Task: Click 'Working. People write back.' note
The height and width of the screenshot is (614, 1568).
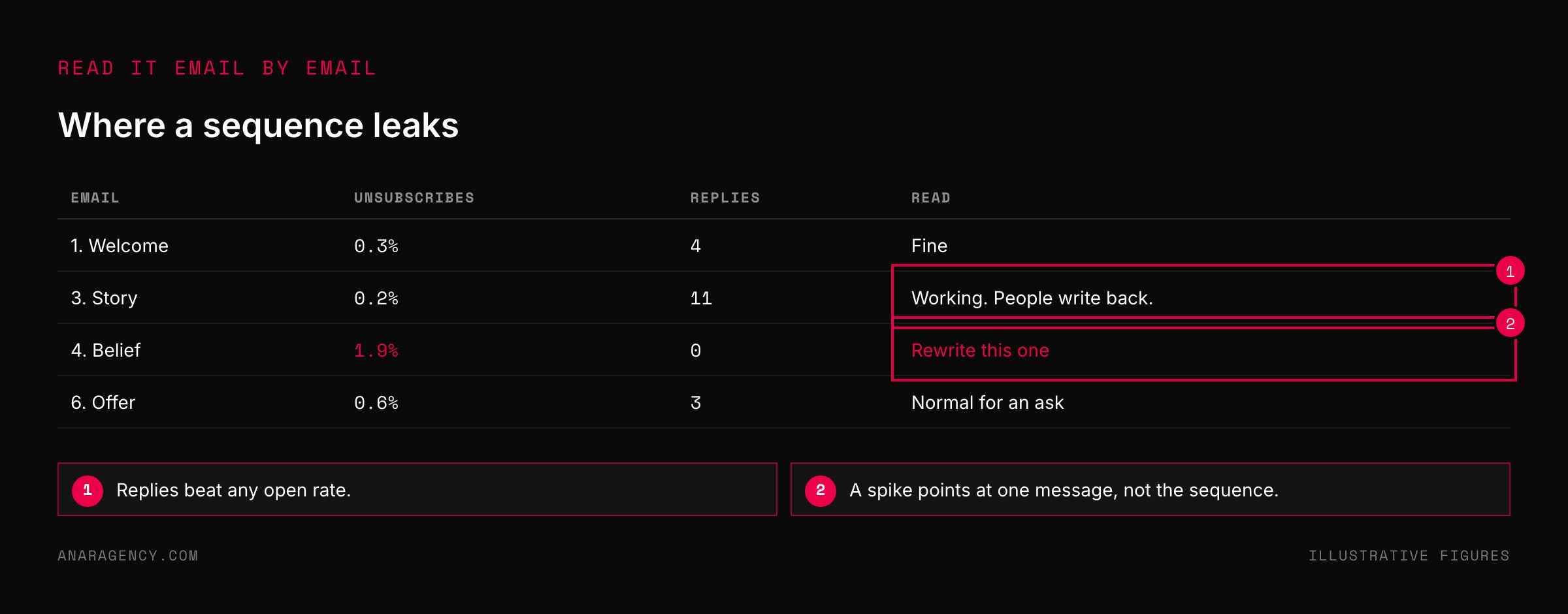Action: (x=1032, y=298)
